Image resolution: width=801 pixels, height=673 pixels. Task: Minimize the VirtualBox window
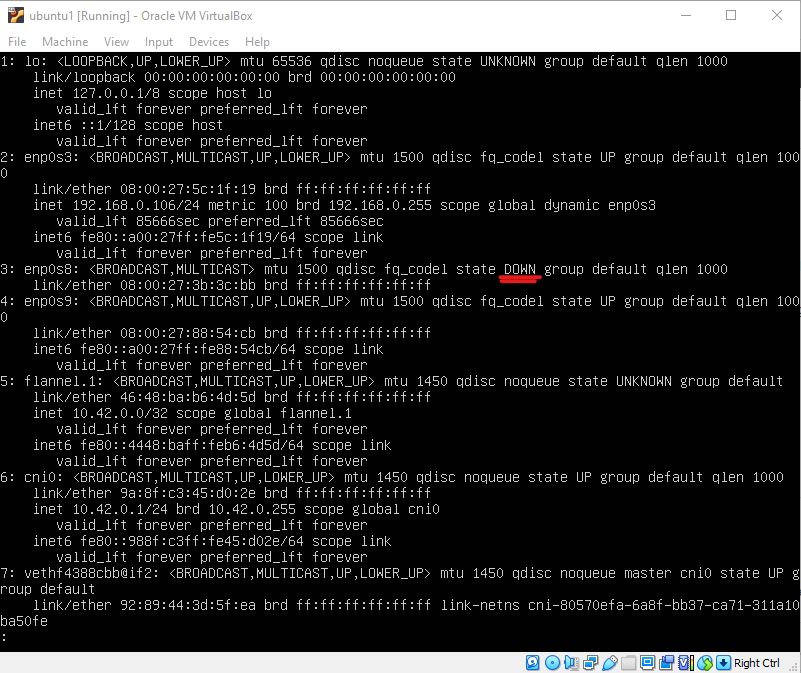(x=686, y=15)
